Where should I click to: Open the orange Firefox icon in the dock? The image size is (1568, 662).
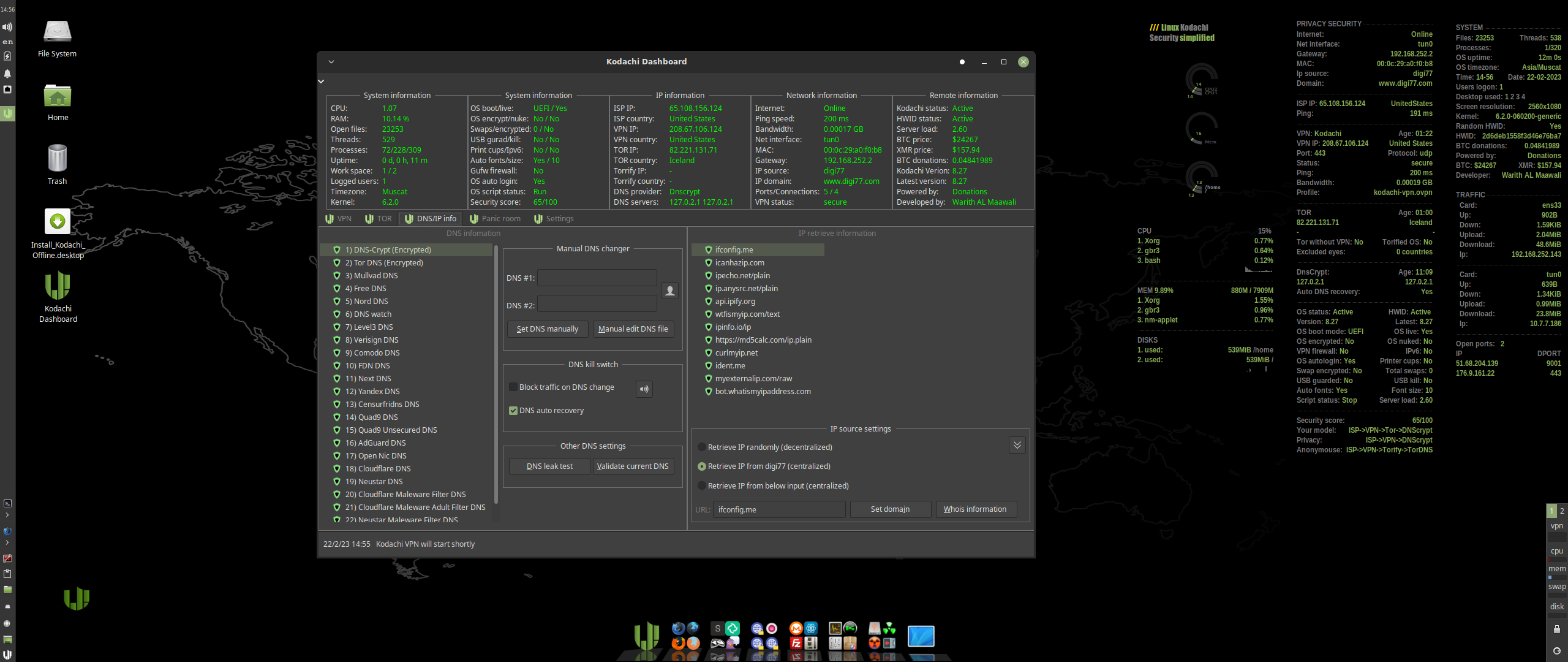click(x=679, y=643)
